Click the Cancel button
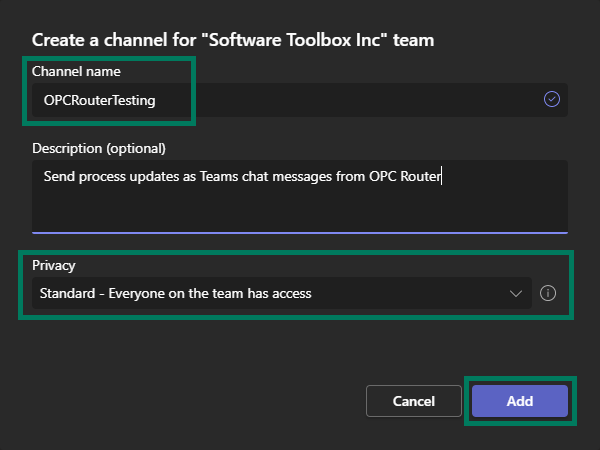This screenshot has height=450, width=600. coord(414,401)
